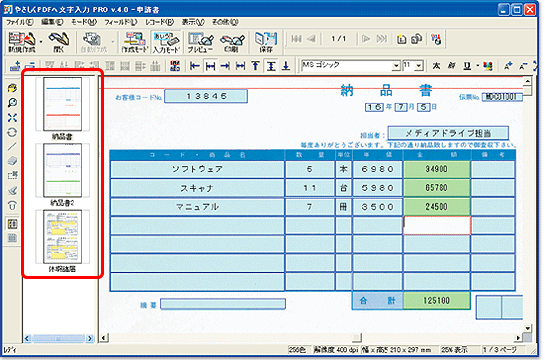Open the レコード menu
Image resolution: width=545 pixels, height=360 pixels.
click(160, 22)
